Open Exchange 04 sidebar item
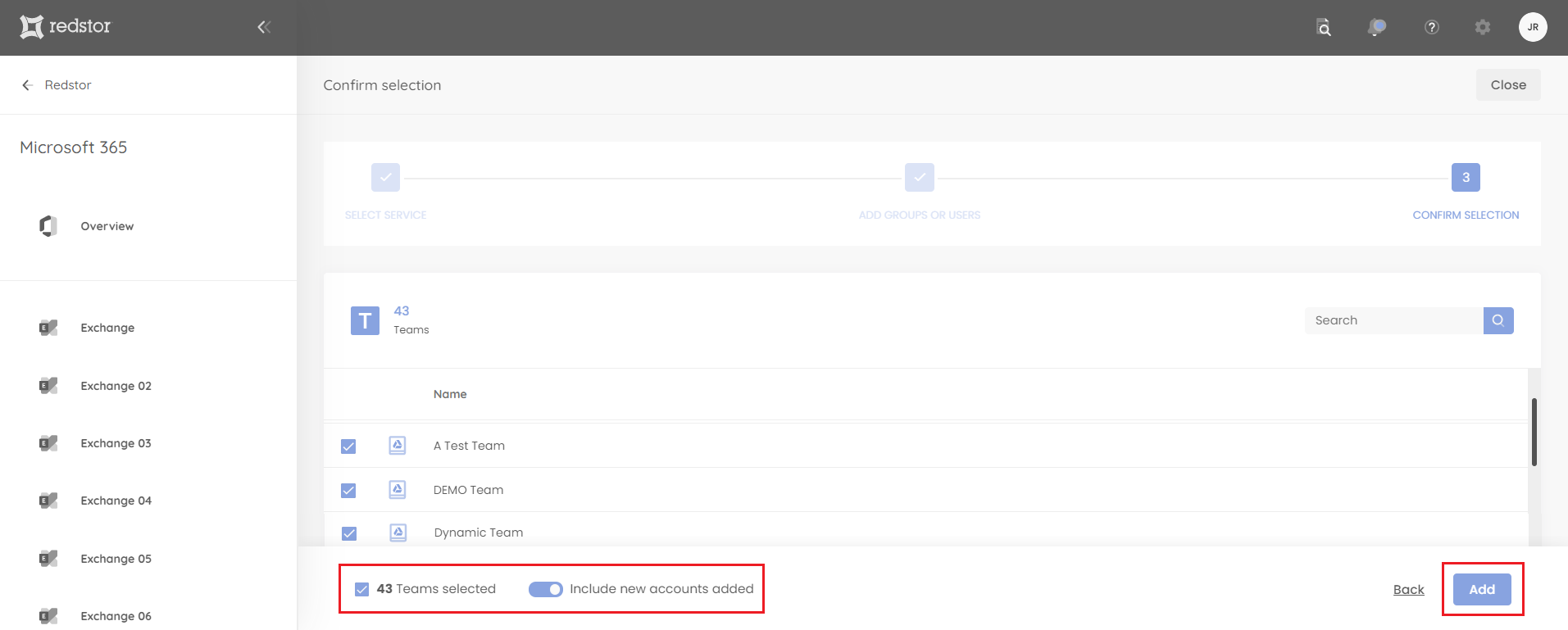This screenshot has width=1568, height=630. [116, 501]
